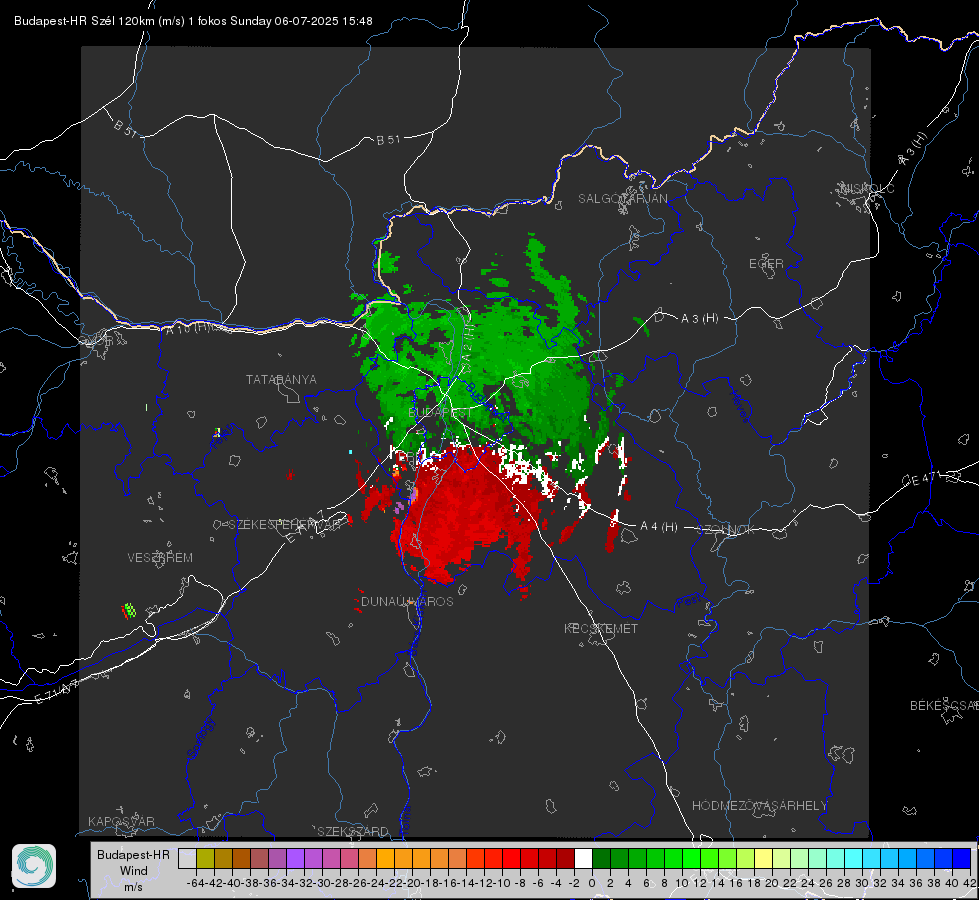This screenshot has height=900, width=979.
Task: Click the 'm/s' unit text in the legend
Action: 133,886
